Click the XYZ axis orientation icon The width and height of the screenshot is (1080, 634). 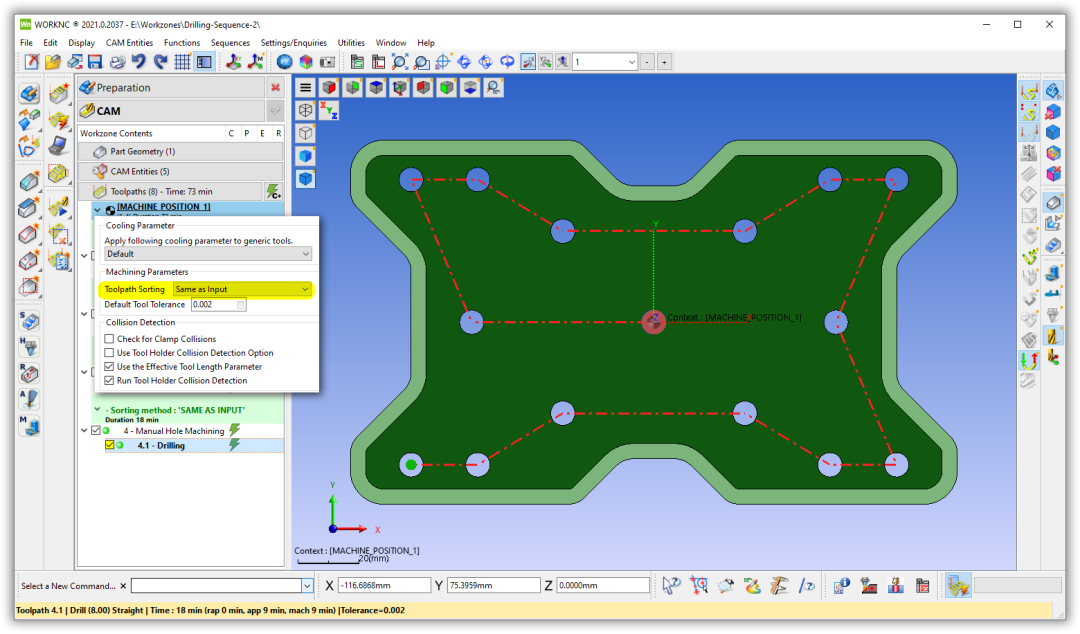(x=329, y=110)
